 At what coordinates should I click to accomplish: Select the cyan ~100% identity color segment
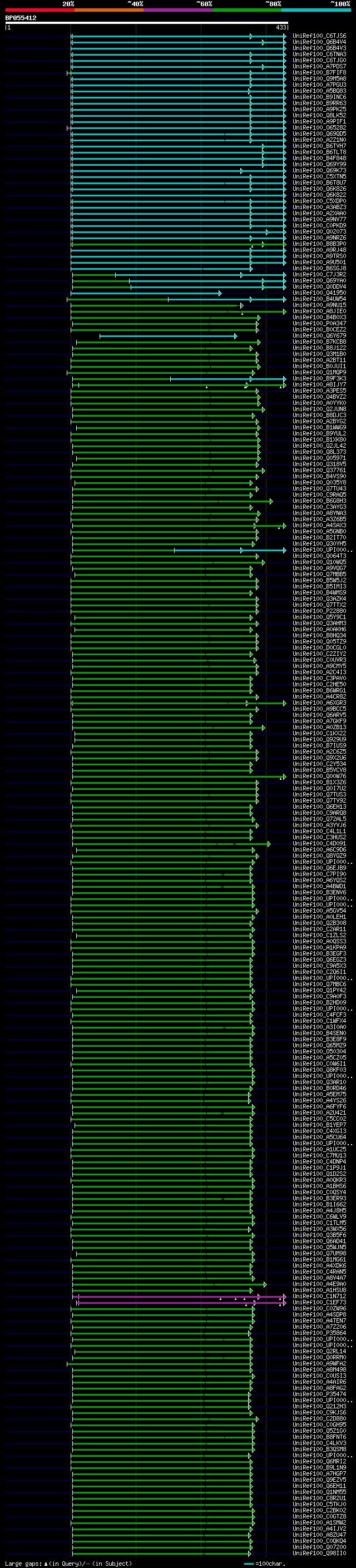click(x=316, y=11)
